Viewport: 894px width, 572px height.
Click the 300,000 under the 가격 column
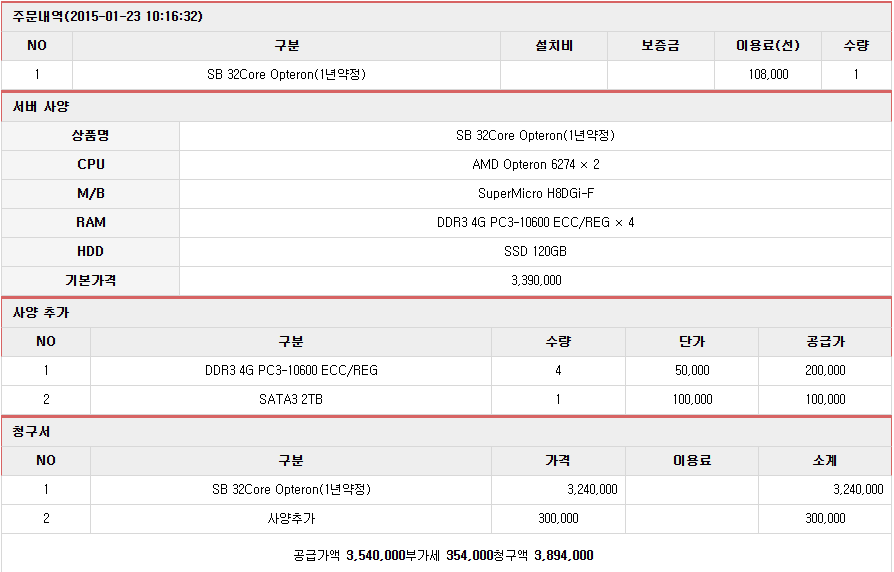[558, 518]
